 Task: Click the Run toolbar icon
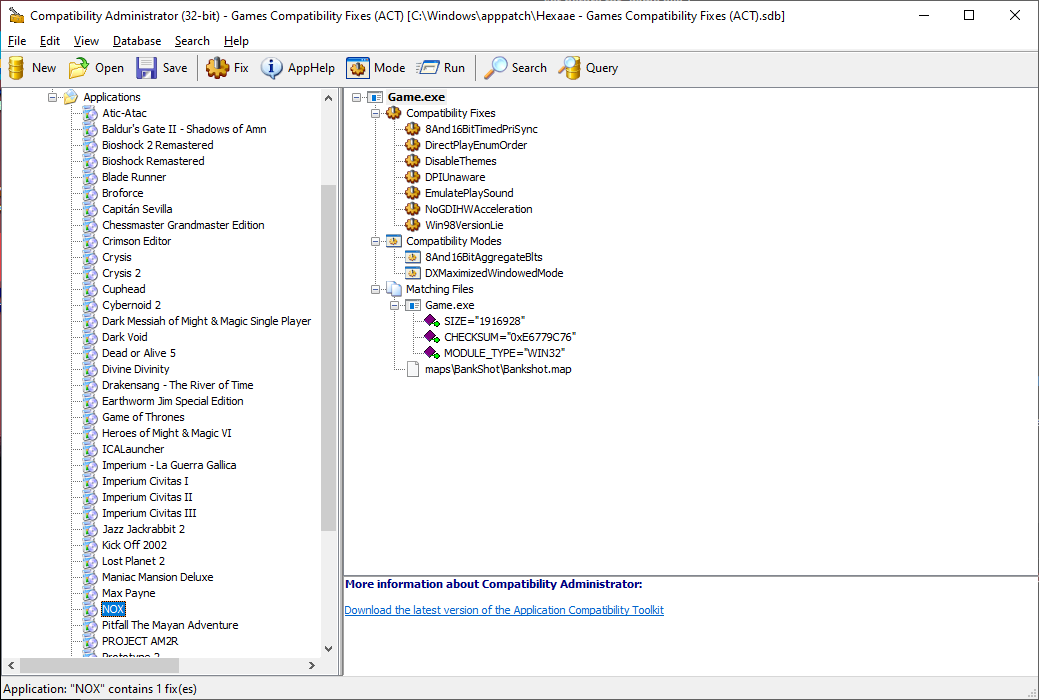tap(427, 68)
